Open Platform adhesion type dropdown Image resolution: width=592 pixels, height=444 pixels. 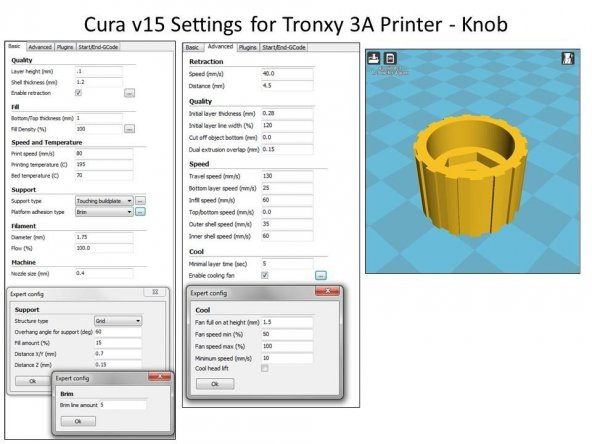(x=104, y=212)
